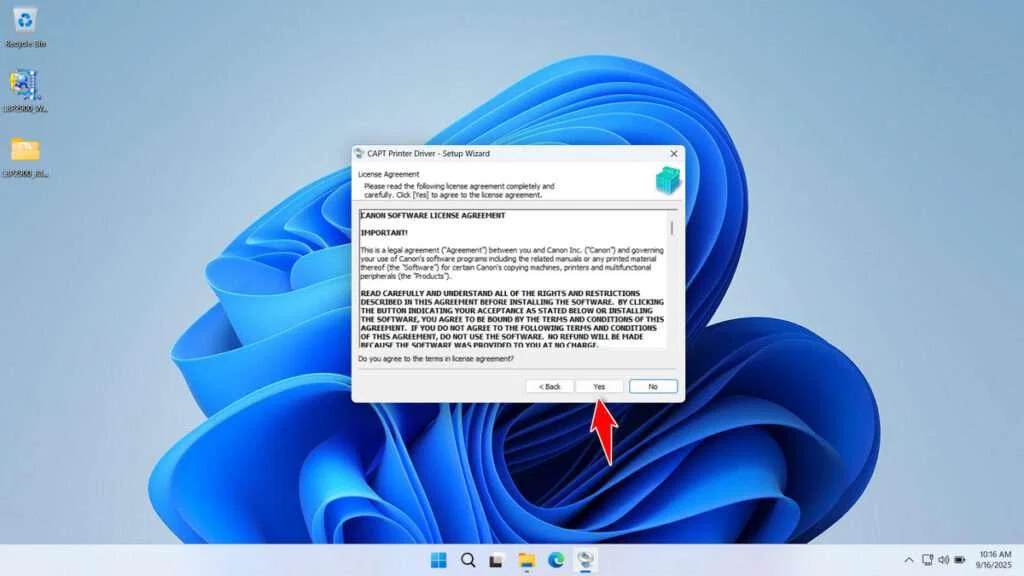This screenshot has height=576, width=1024.
Task: Select the running setup wizard on the taskbar
Action: point(585,560)
